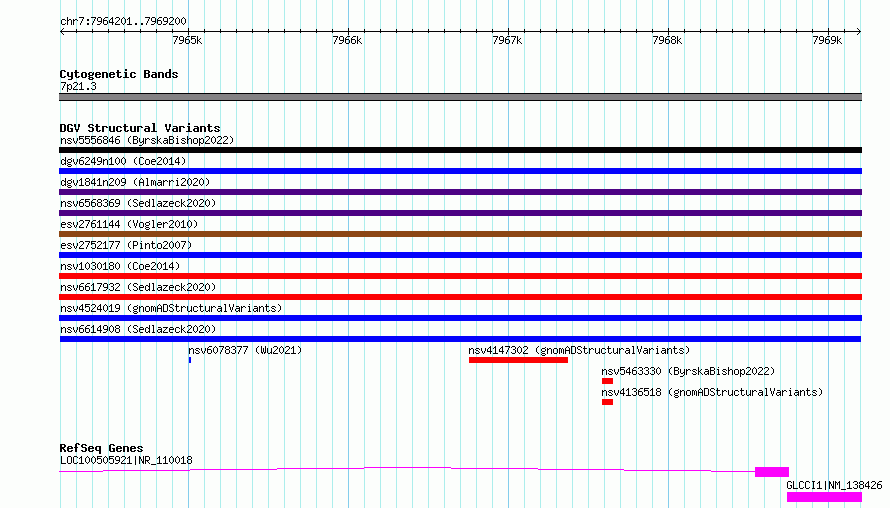Select nsv6078377 (Wu2021) label
Image resolution: width=890 pixels, height=508 pixels.
pos(245,350)
